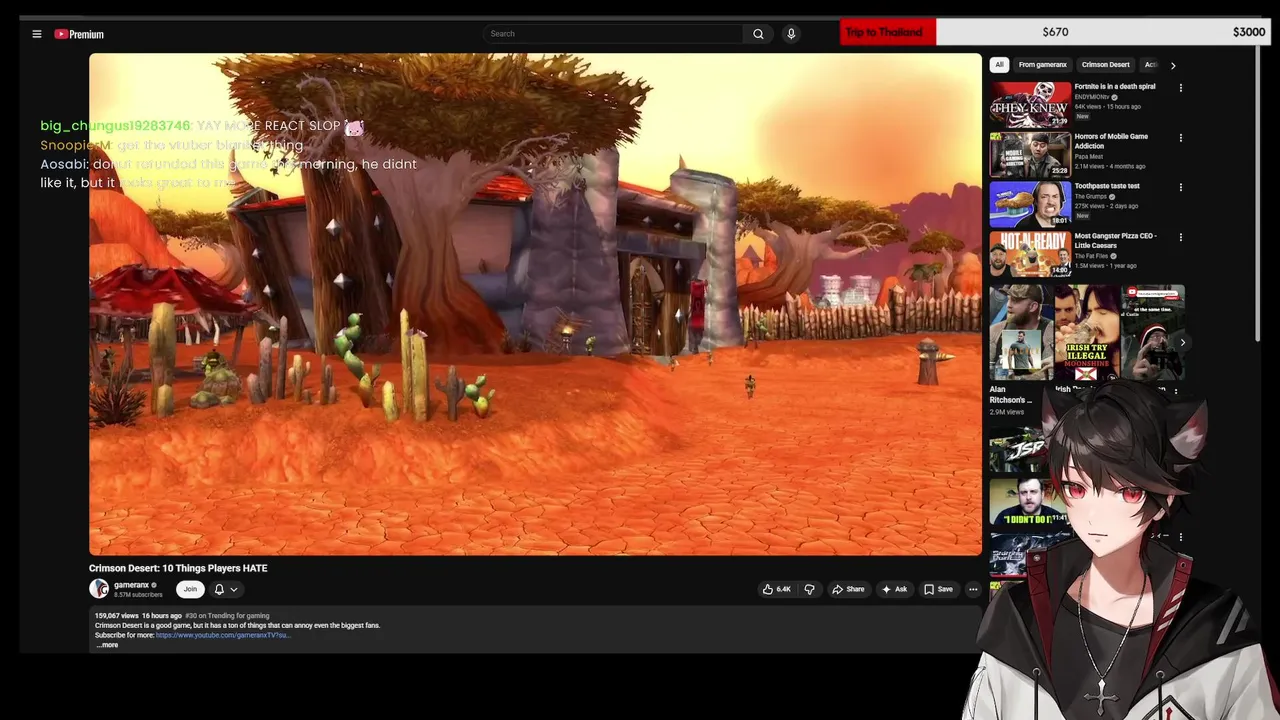Expand notification options chevron beside bell
Screen dimensions: 1280x720
234,589
